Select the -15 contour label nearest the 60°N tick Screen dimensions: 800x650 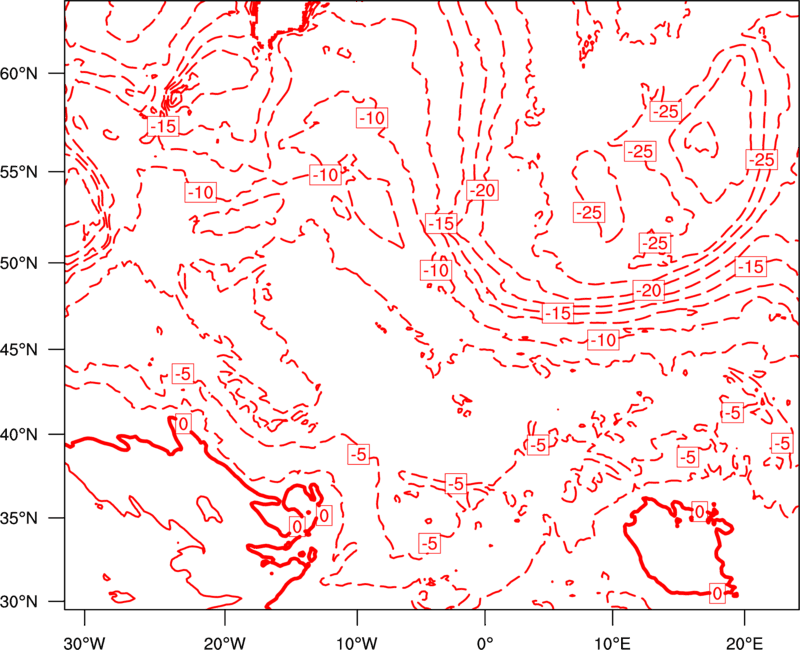tap(163, 126)
